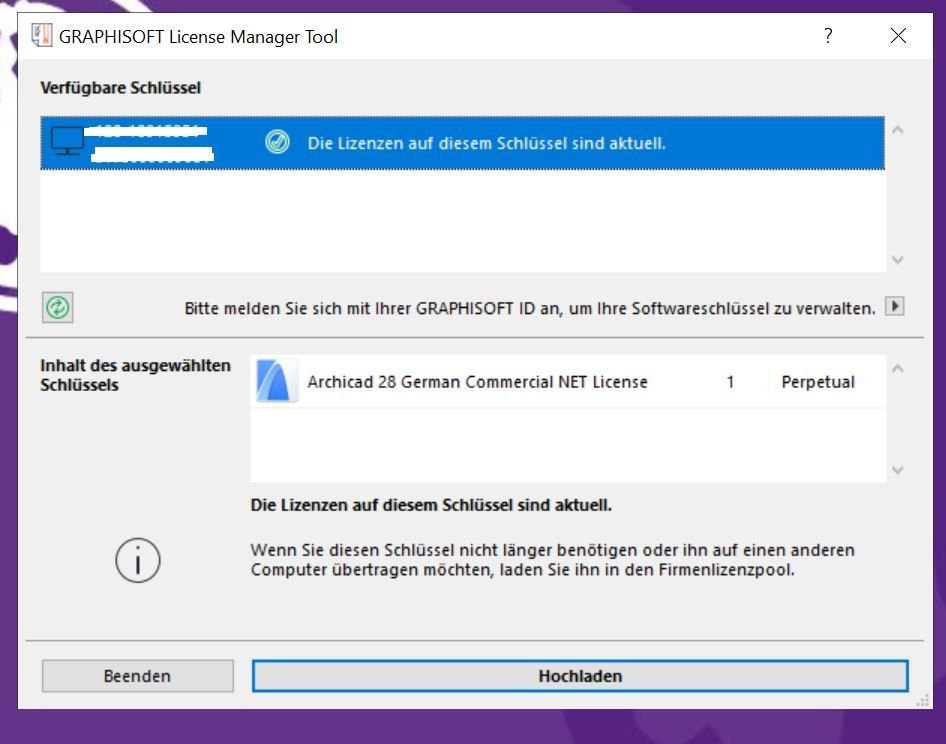Click the Archicad license product icon

coord(276,381)
